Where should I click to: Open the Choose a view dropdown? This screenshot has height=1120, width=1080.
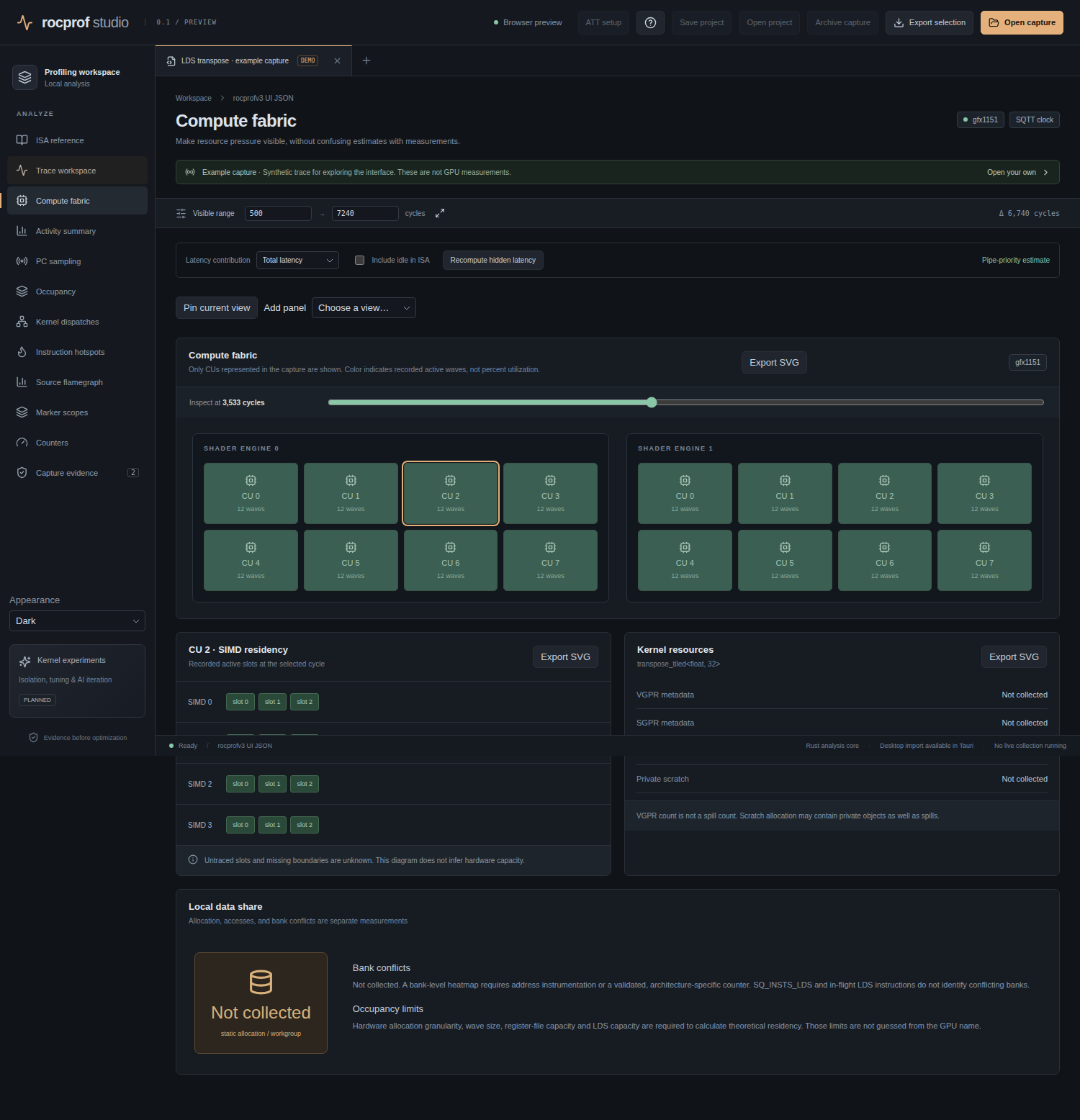pos(364,308)
